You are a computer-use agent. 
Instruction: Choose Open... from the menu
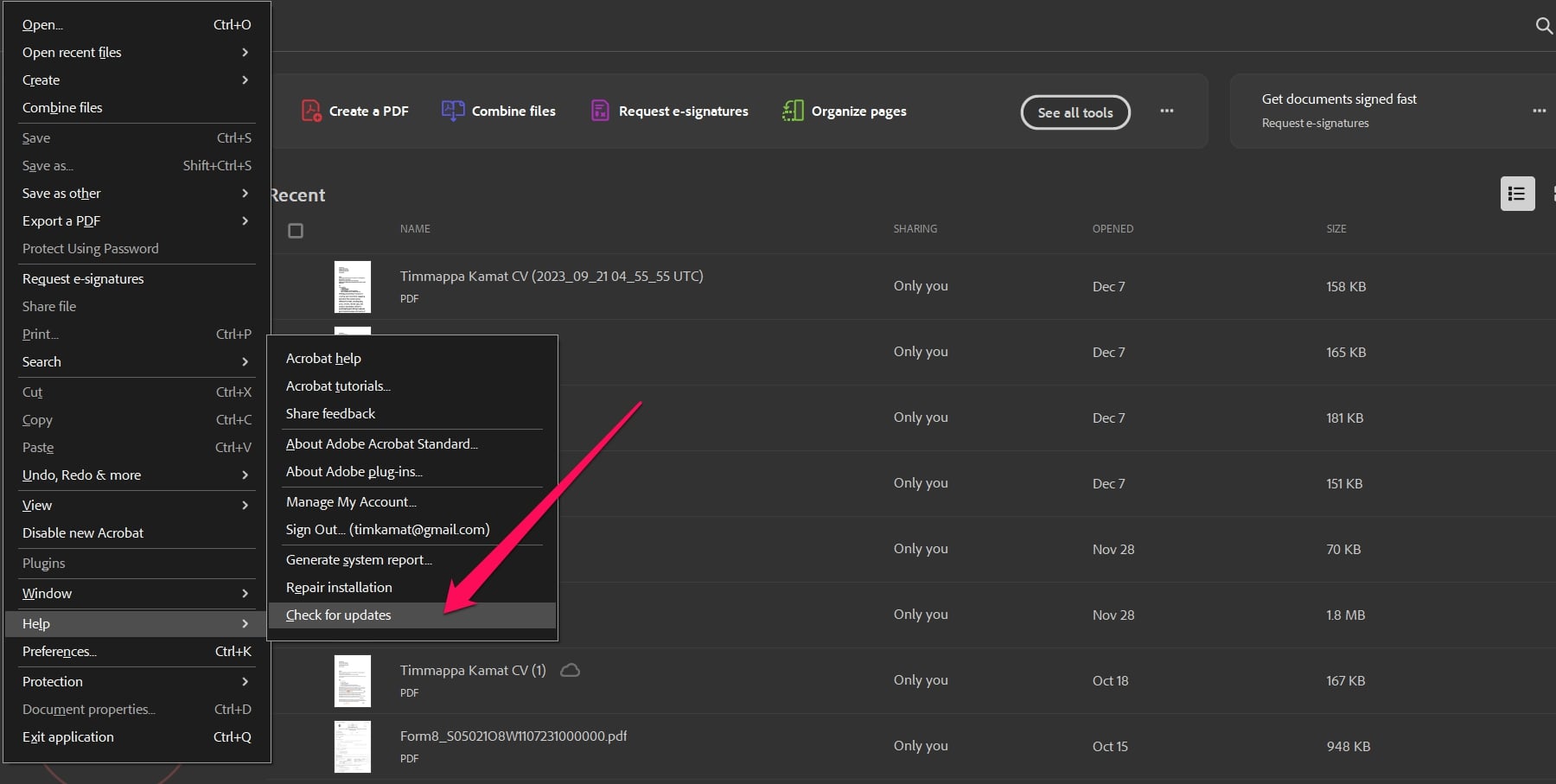(x=137, y=24)
